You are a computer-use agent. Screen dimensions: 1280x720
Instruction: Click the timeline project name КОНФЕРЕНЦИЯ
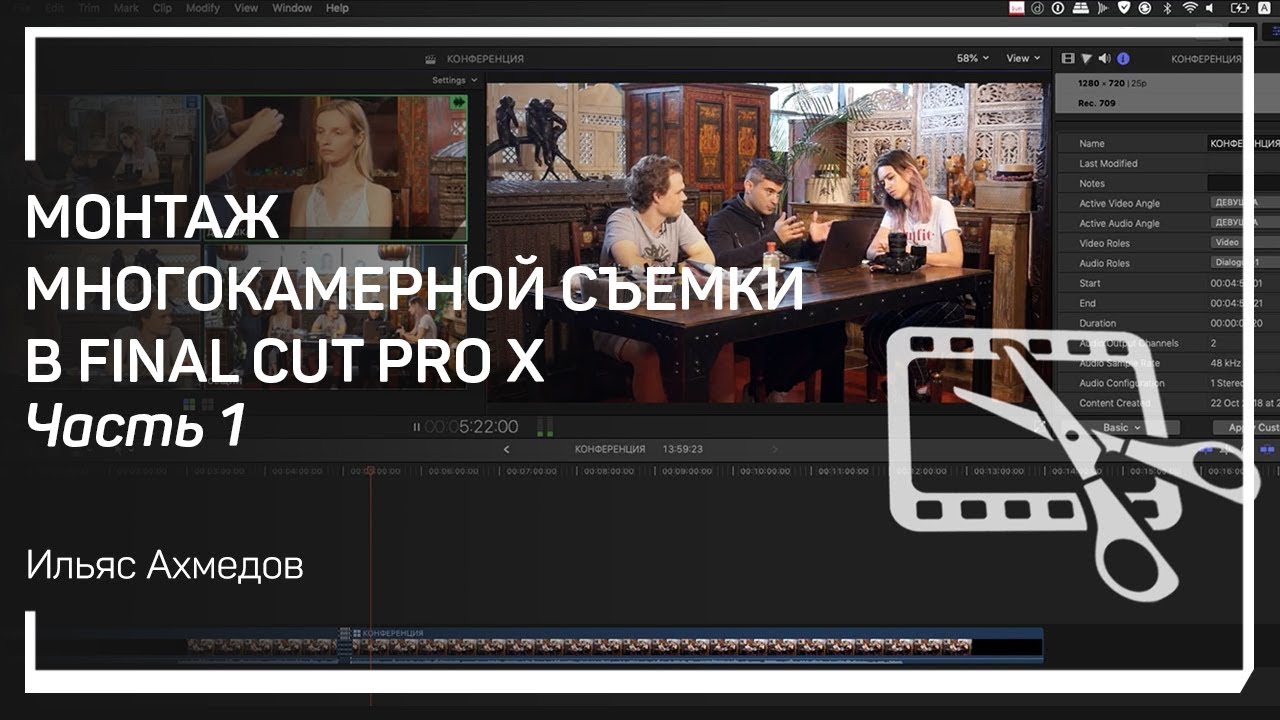click(609, 449)
